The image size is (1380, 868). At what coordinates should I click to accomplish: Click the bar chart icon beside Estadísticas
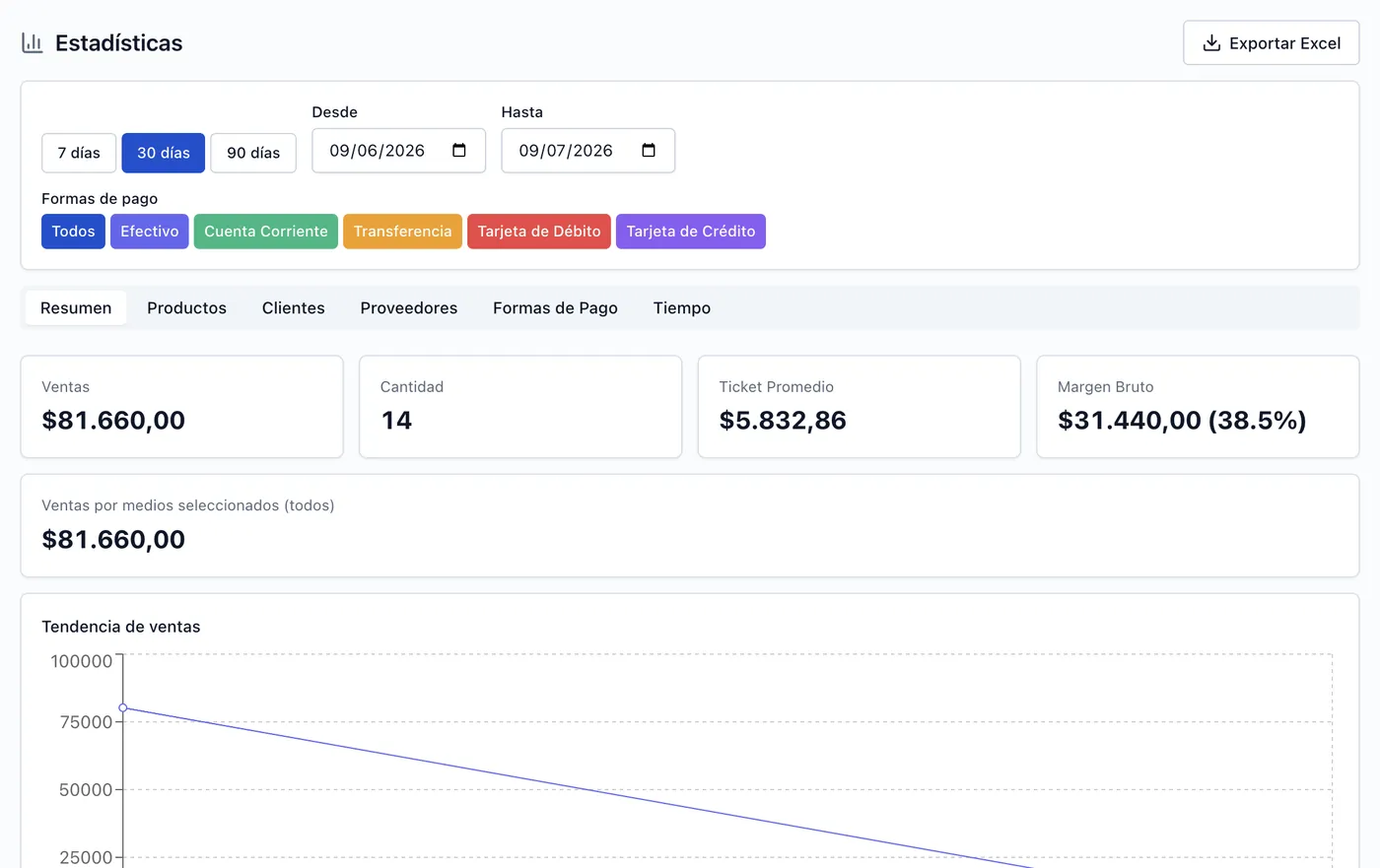pyautogui.click(x=33, y=43)
